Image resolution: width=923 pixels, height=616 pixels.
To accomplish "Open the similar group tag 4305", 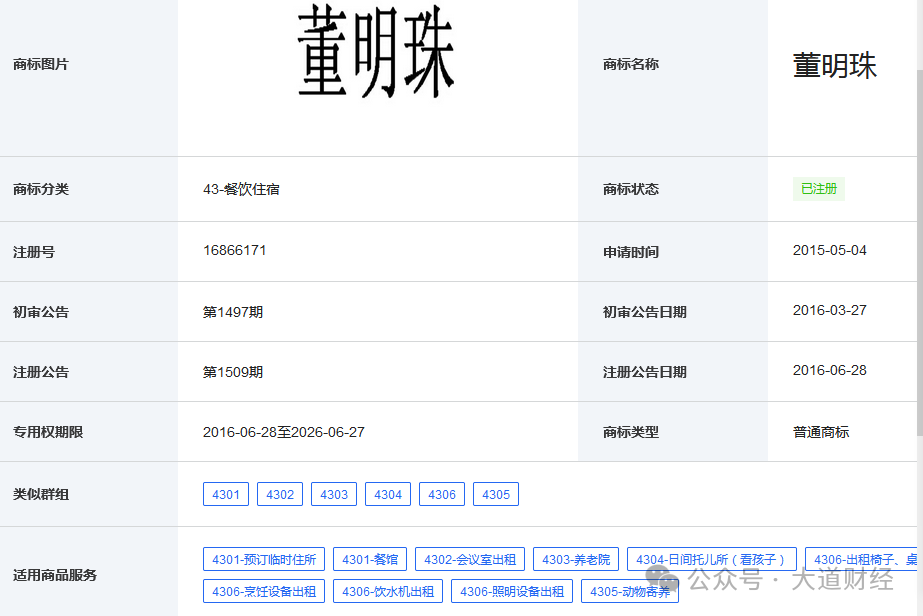I will (x=495, y=493).
